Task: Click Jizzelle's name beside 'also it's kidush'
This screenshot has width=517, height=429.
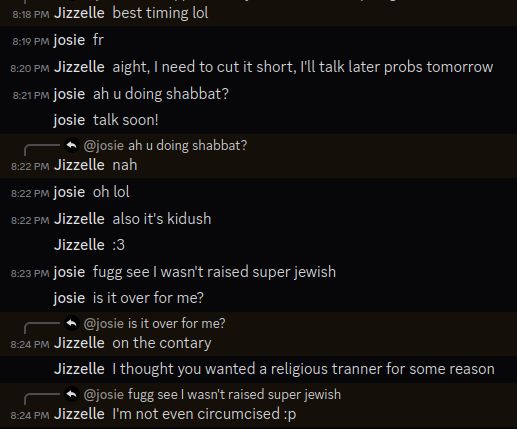Action: click(79, 219)
